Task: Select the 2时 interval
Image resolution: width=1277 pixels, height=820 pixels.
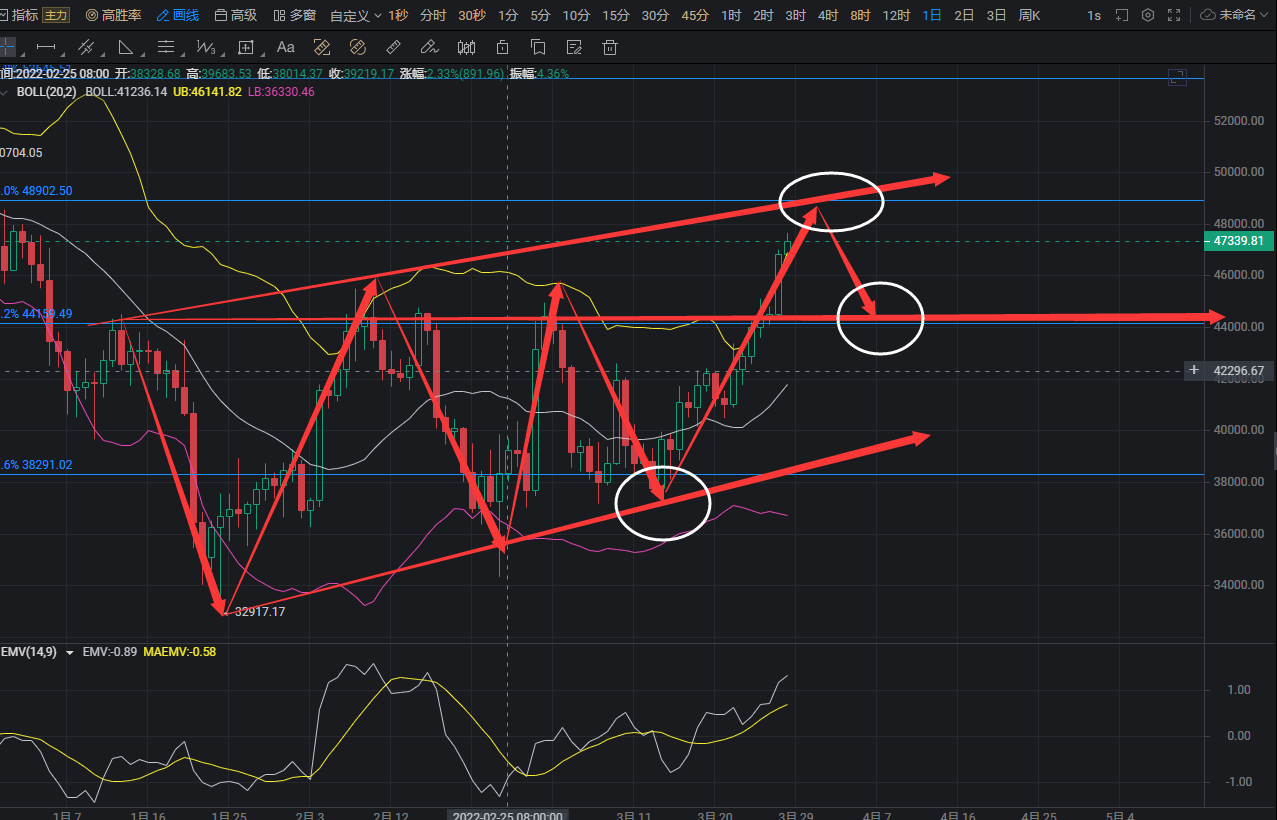Action: [x=763, y=15]
